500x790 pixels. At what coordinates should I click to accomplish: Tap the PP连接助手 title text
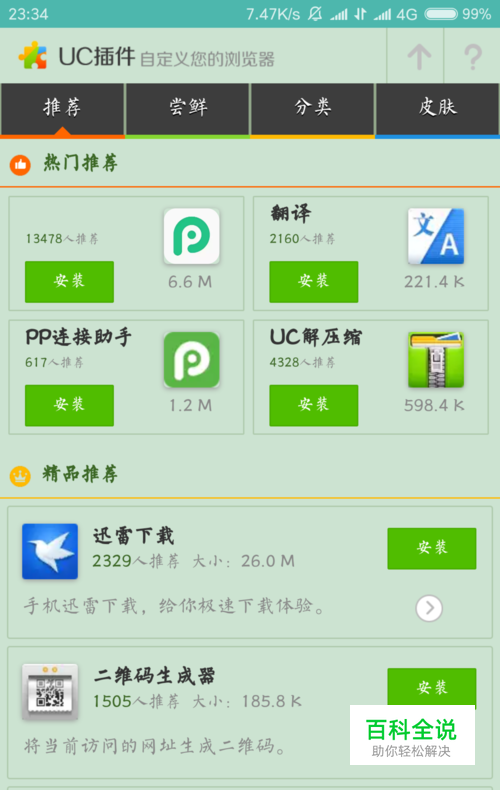point(79,337)
